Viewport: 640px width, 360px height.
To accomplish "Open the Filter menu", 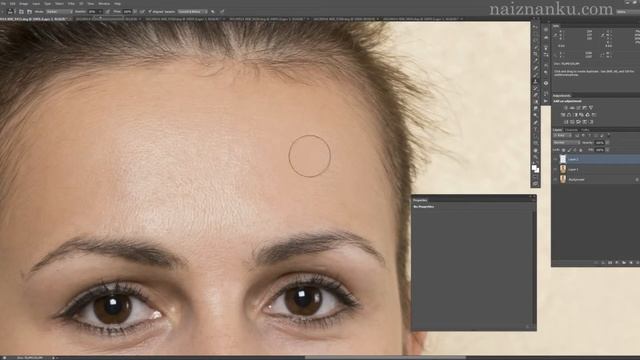I will (x=71, y=3).
